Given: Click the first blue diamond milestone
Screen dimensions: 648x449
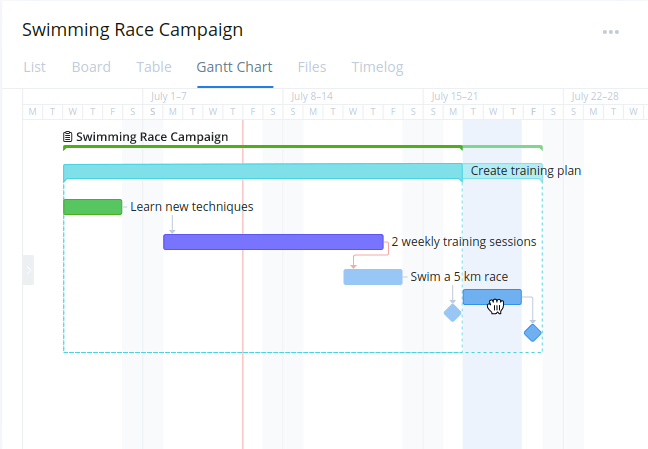Looking at the screenshot, I should 452,313.
